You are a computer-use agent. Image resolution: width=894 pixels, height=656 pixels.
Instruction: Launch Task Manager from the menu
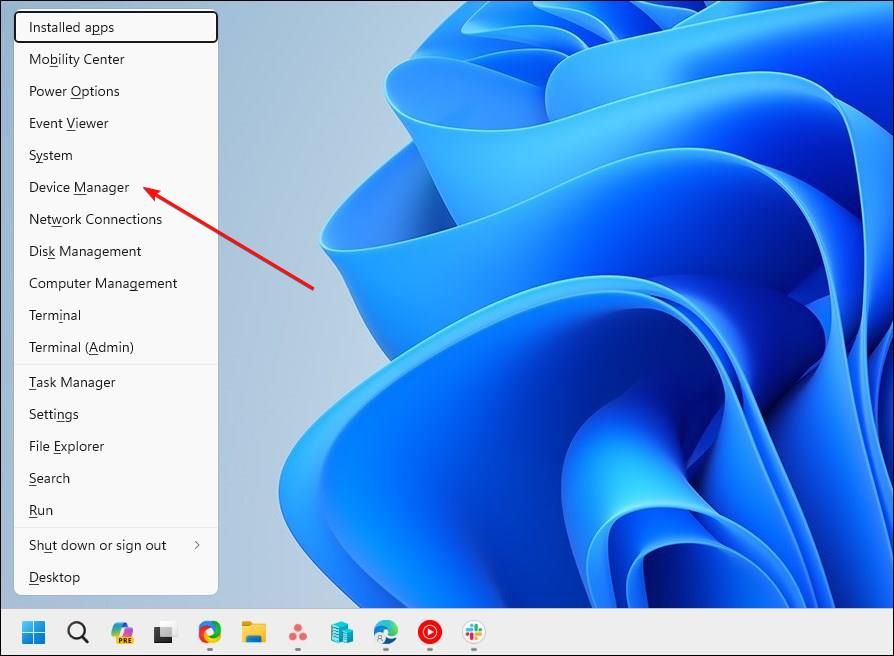[72, 382]
